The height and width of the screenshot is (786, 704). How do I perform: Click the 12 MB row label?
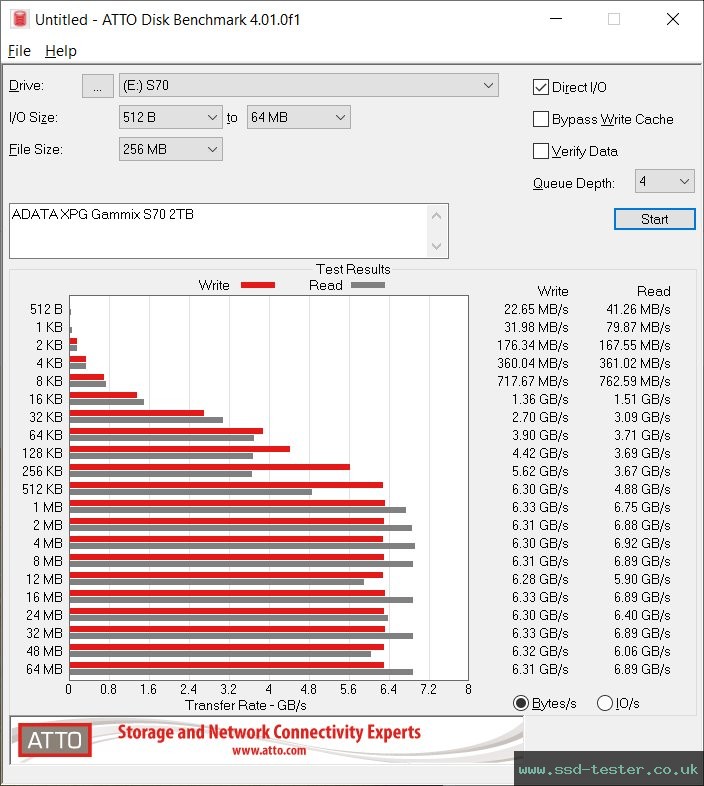(44, 579)
